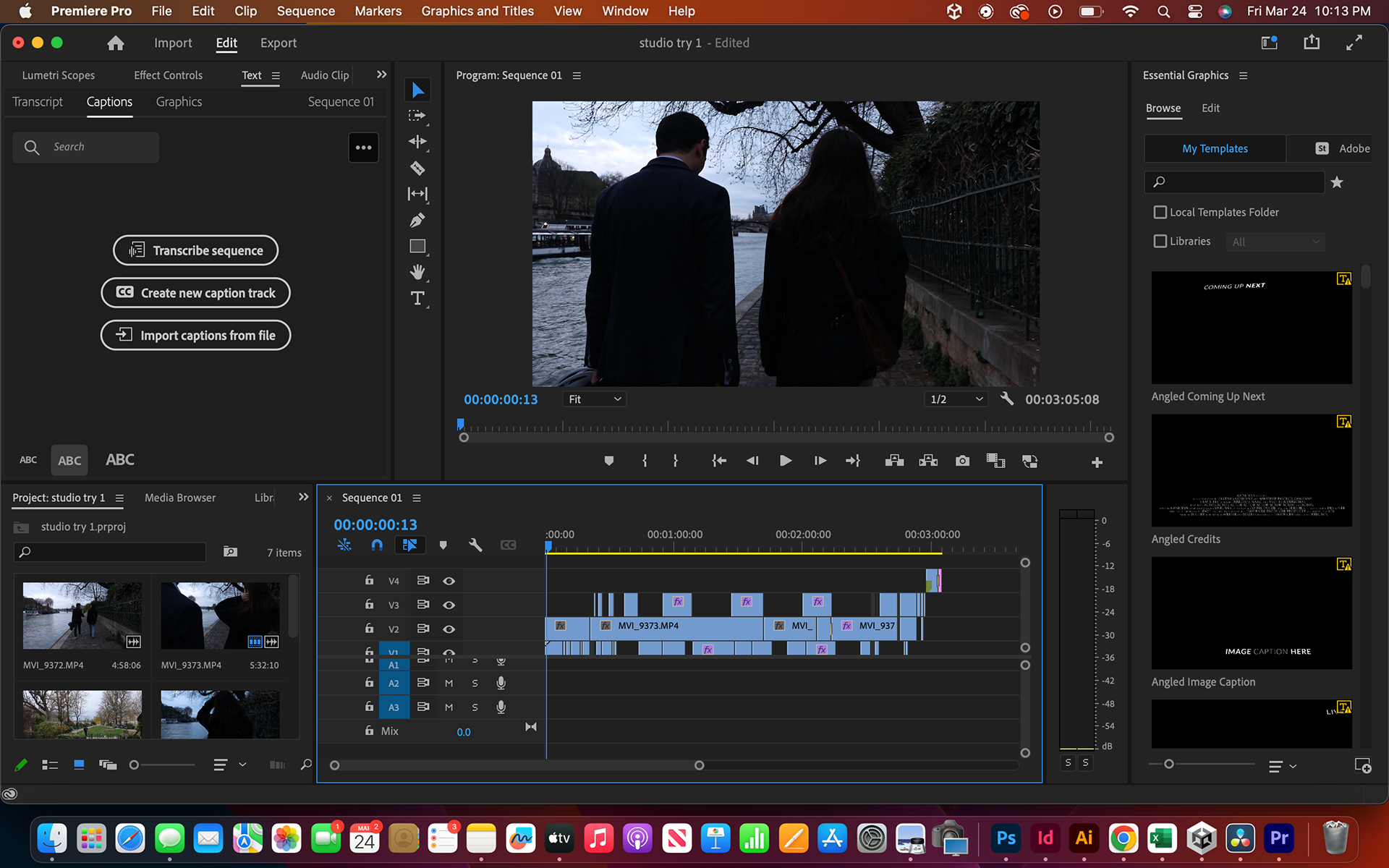Expand hidden panel tabs next to Audio Clip

[x=381, y=75]
